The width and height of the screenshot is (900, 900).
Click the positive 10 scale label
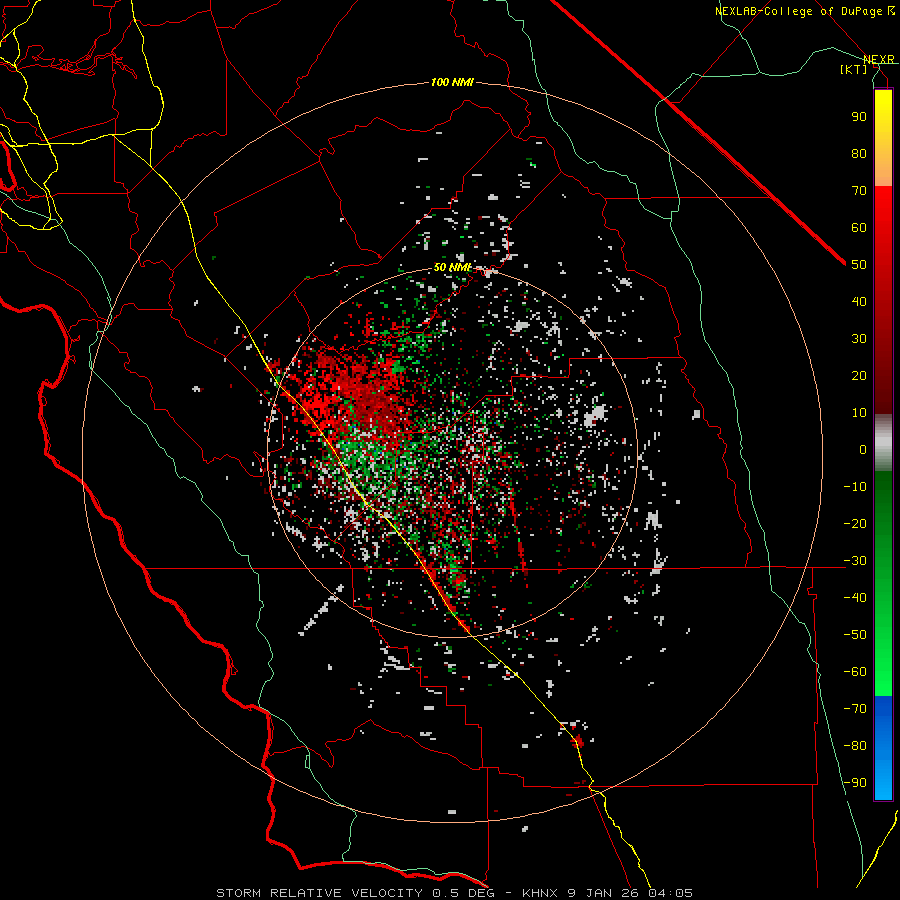pos(859,413)
